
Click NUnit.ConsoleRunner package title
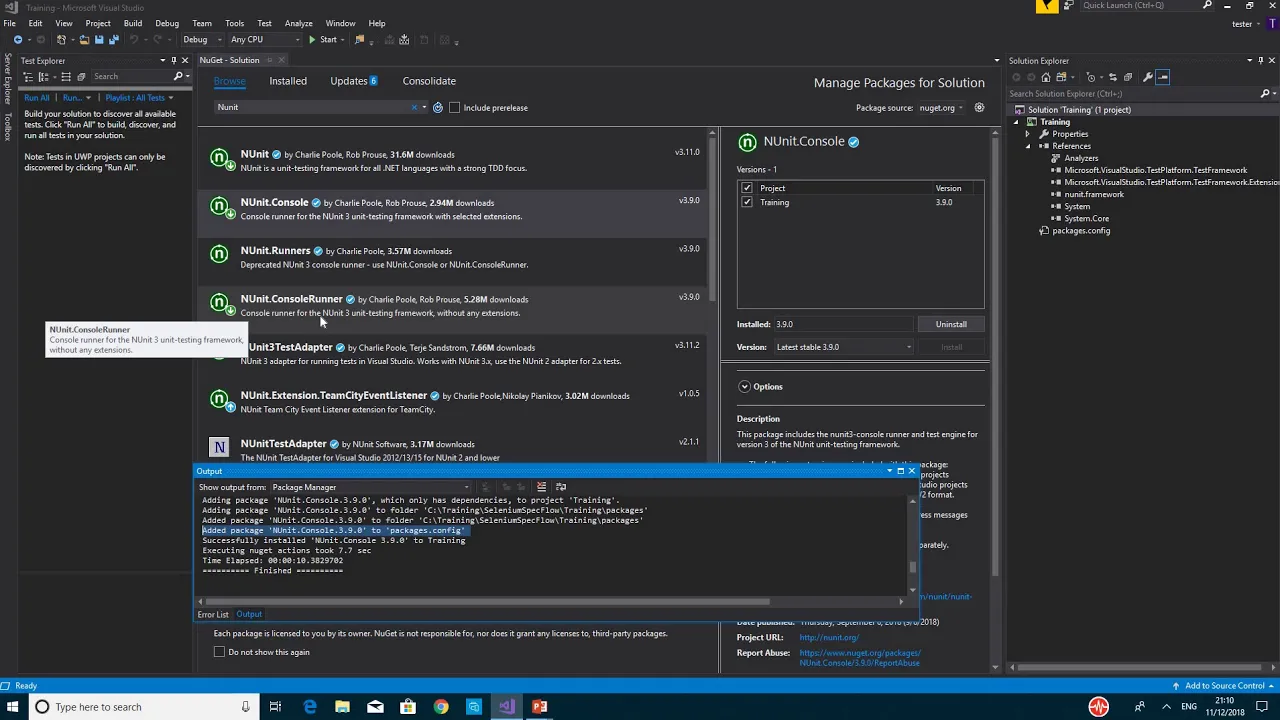pyautogui.click(x=292, y=299)
